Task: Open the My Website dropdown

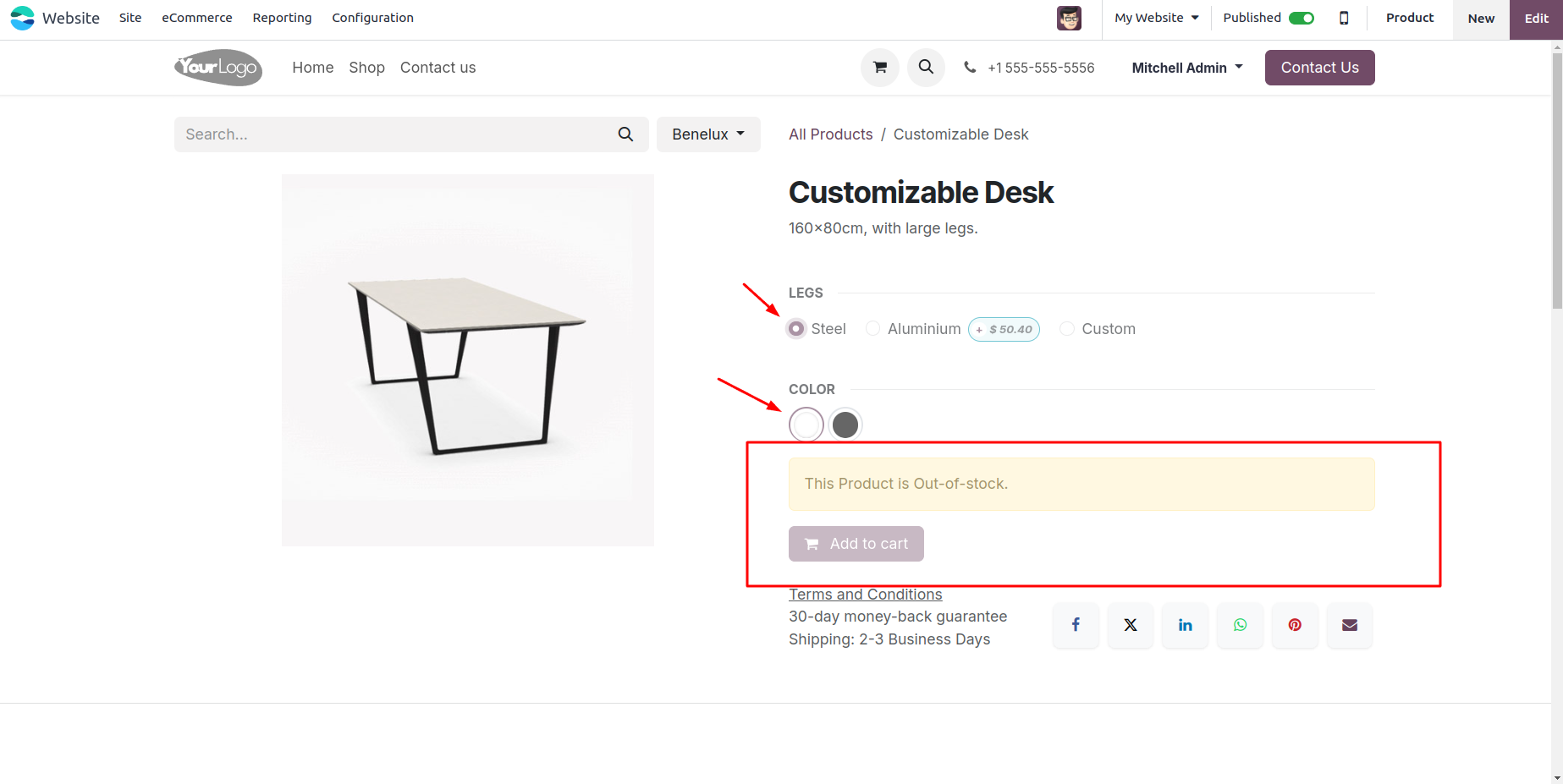Action: [x=1156, y=18]
